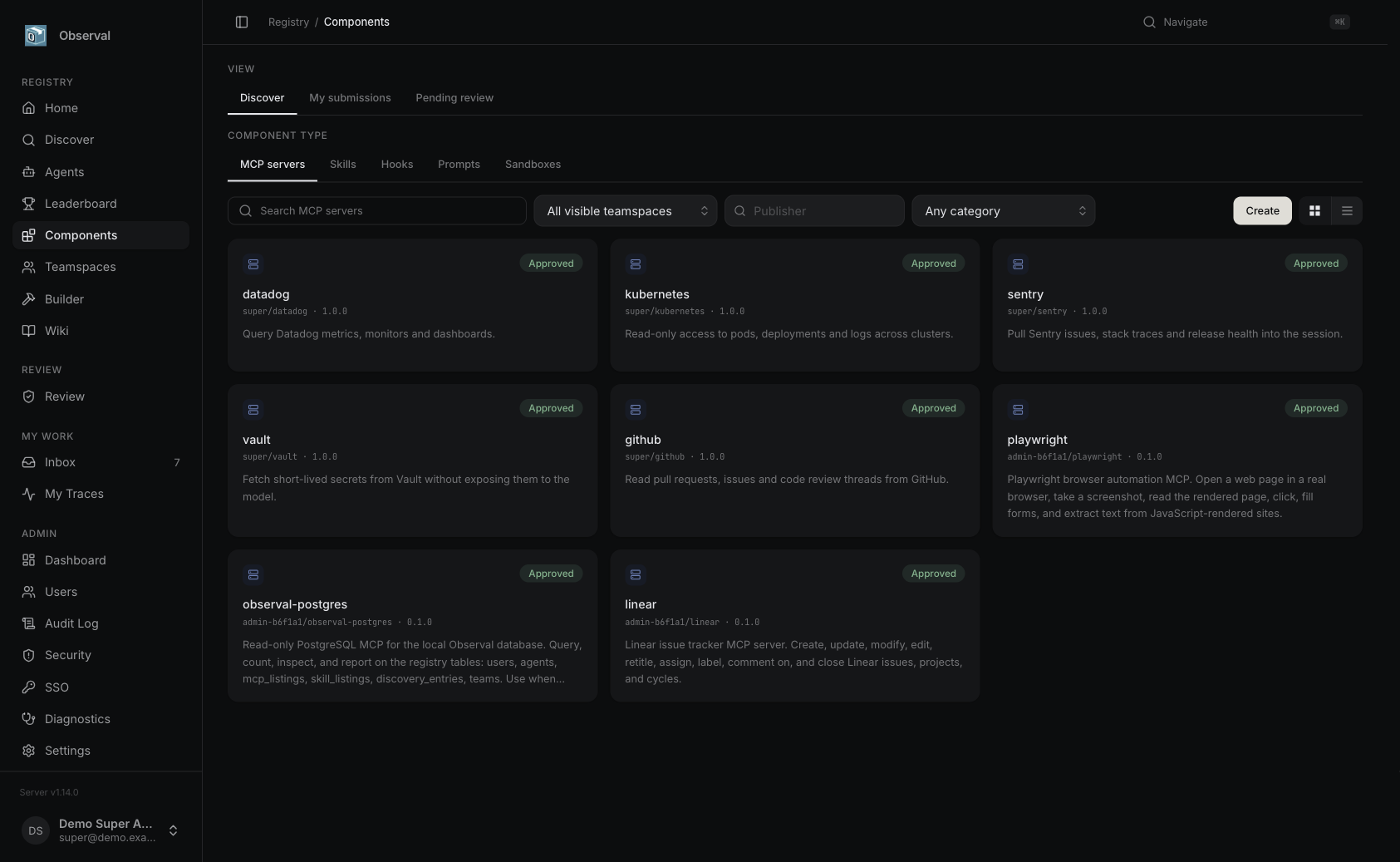Screen dimensions: 1400x862
Task: Select Components in the sidebar
Action: coord(101,235)
